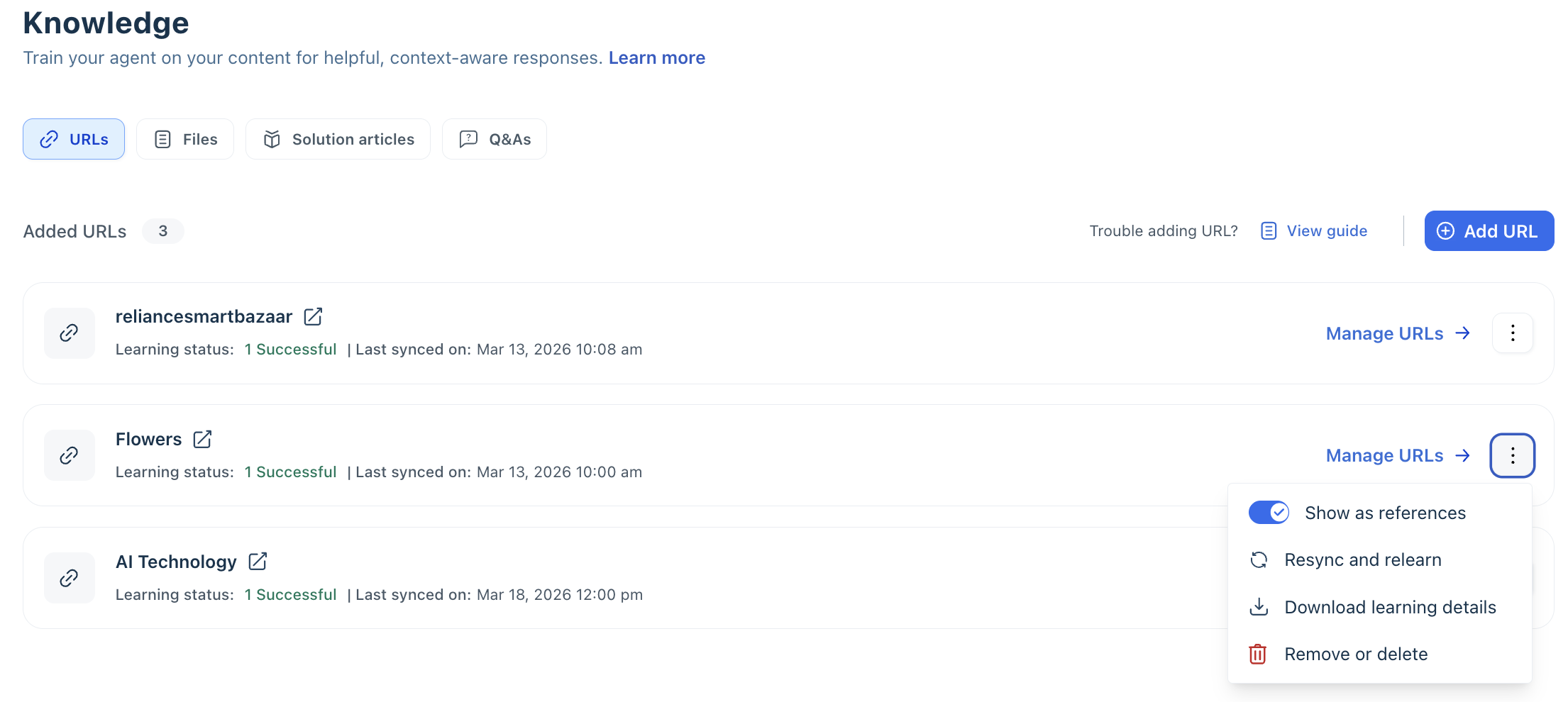Close three-dot menu for Flowers

click(x=1513, y=455)
